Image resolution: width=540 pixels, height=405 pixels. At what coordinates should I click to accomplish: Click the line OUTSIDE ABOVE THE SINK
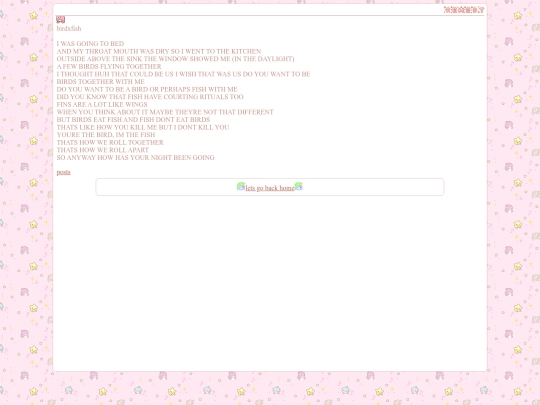pos(175,59)
